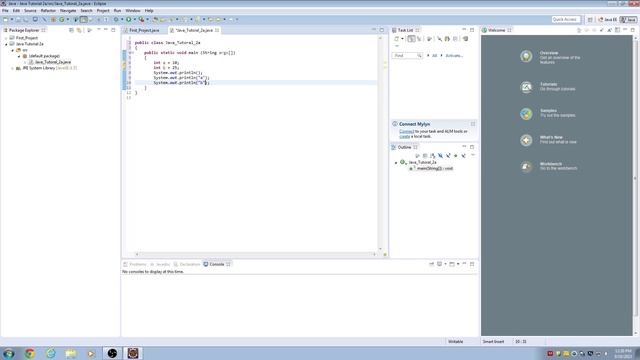Collapse the Java Tutorial 2a project node
The width and height of the screenshot is (640, 360).
6,44
